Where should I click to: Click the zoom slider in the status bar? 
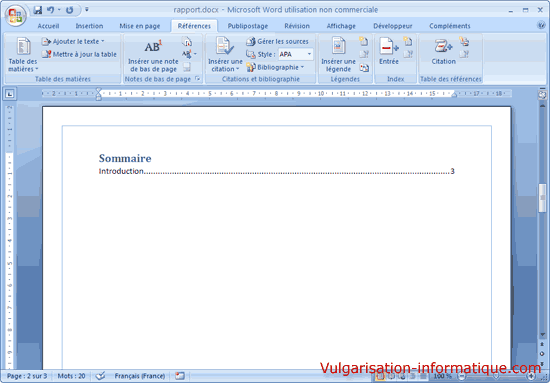496,376
